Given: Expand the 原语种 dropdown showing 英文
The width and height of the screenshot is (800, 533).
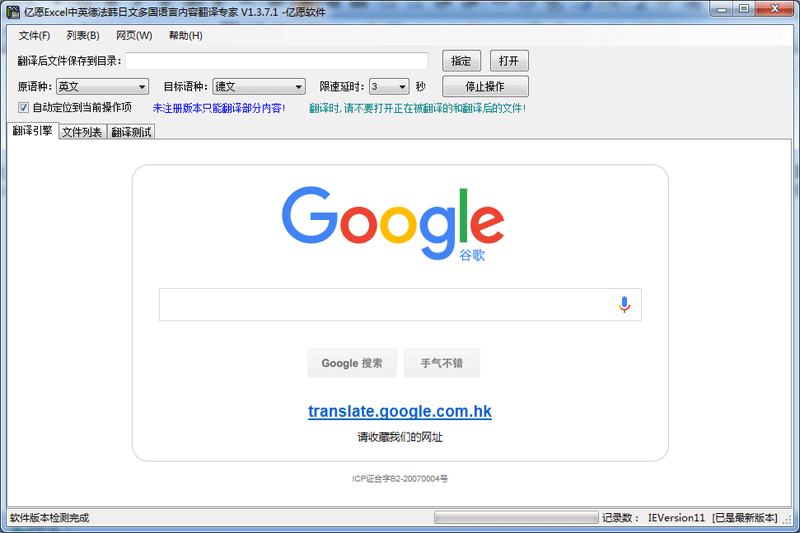Looking at the screenshot, I should [x=102, y=87].
